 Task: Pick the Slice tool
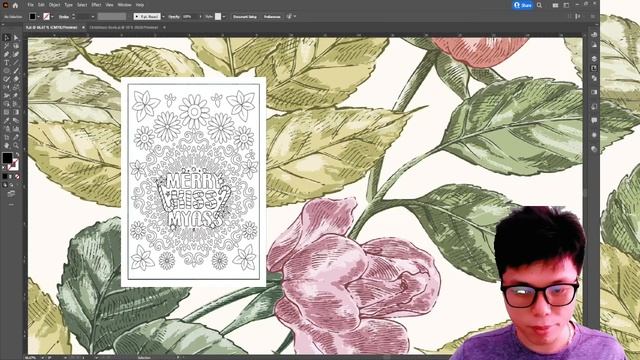tap(16, 137)
